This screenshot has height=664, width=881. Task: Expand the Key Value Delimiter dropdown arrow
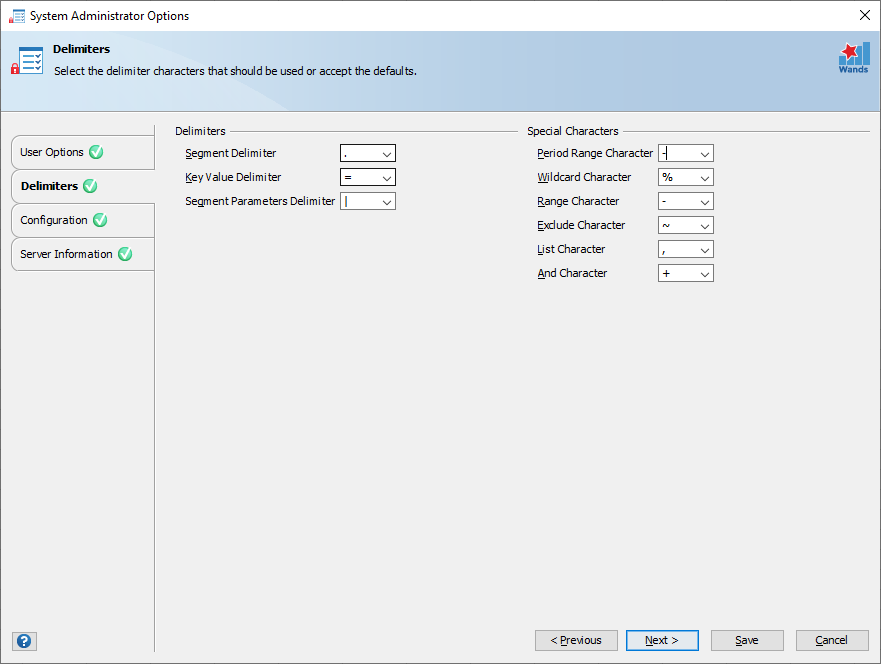(387, 178)
